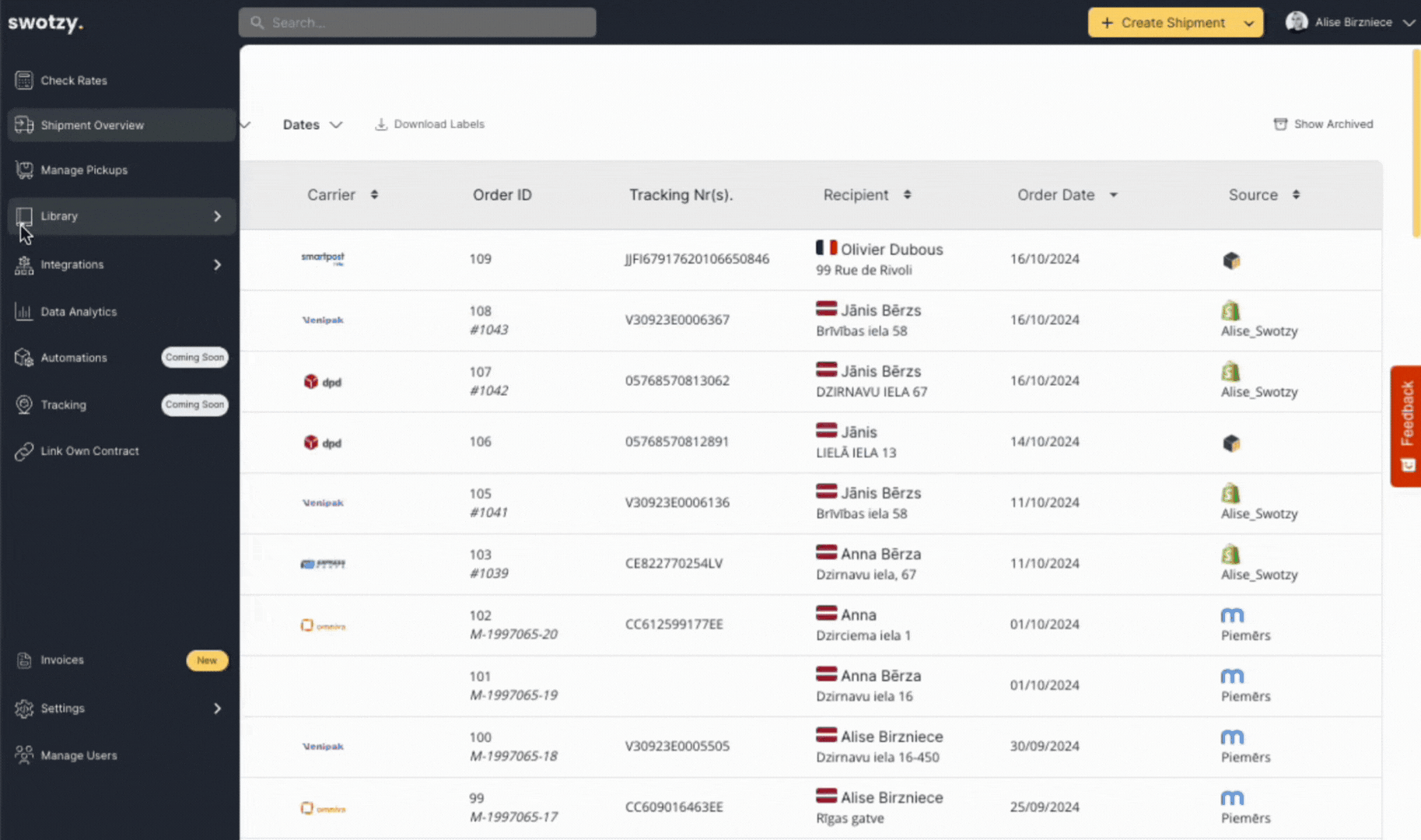Click Invoices document icon
This screenshot has width=1421, height=840.
click(24, 660)
